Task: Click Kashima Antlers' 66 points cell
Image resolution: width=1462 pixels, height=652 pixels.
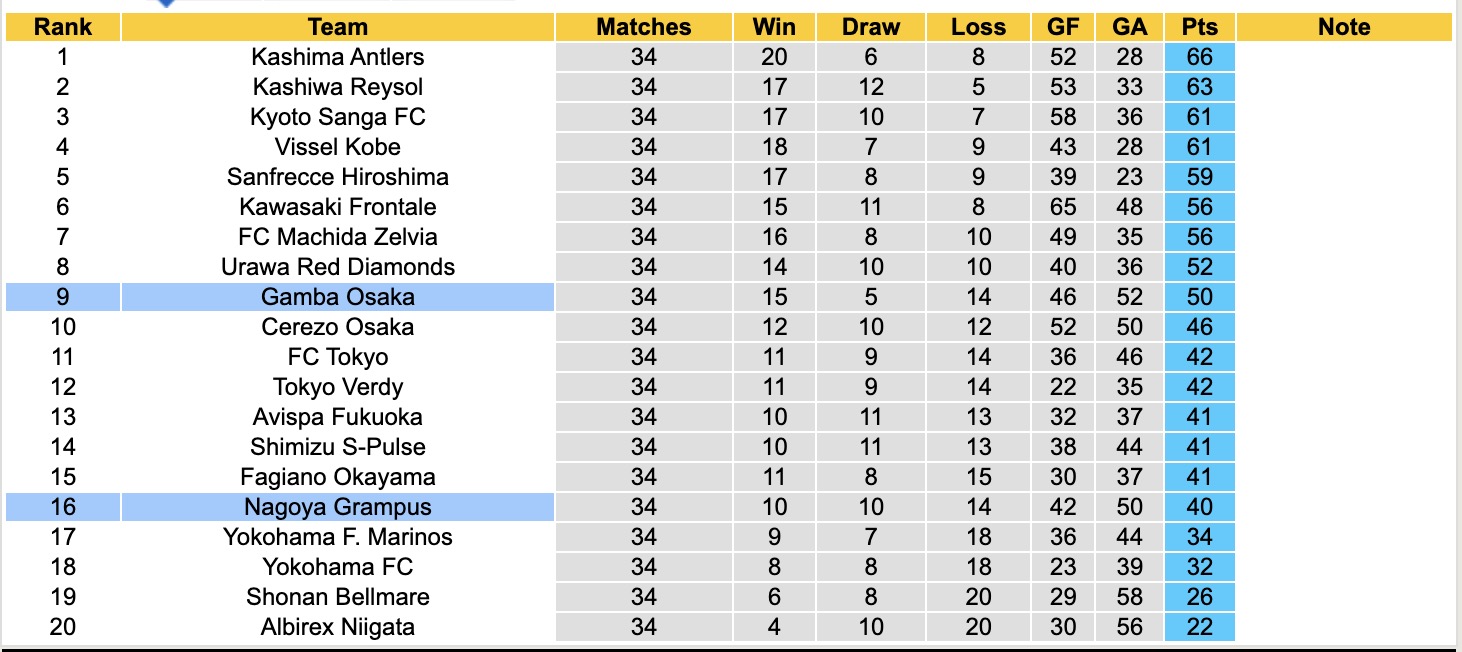Action: coord(1199,57)
